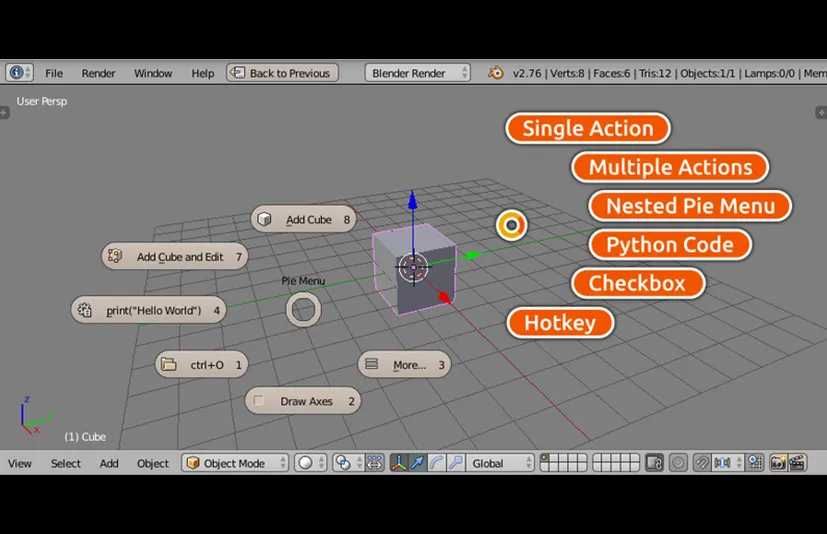Click the green Y-axis manipulator arrow
827x534 pixels.
coord(472,256)
